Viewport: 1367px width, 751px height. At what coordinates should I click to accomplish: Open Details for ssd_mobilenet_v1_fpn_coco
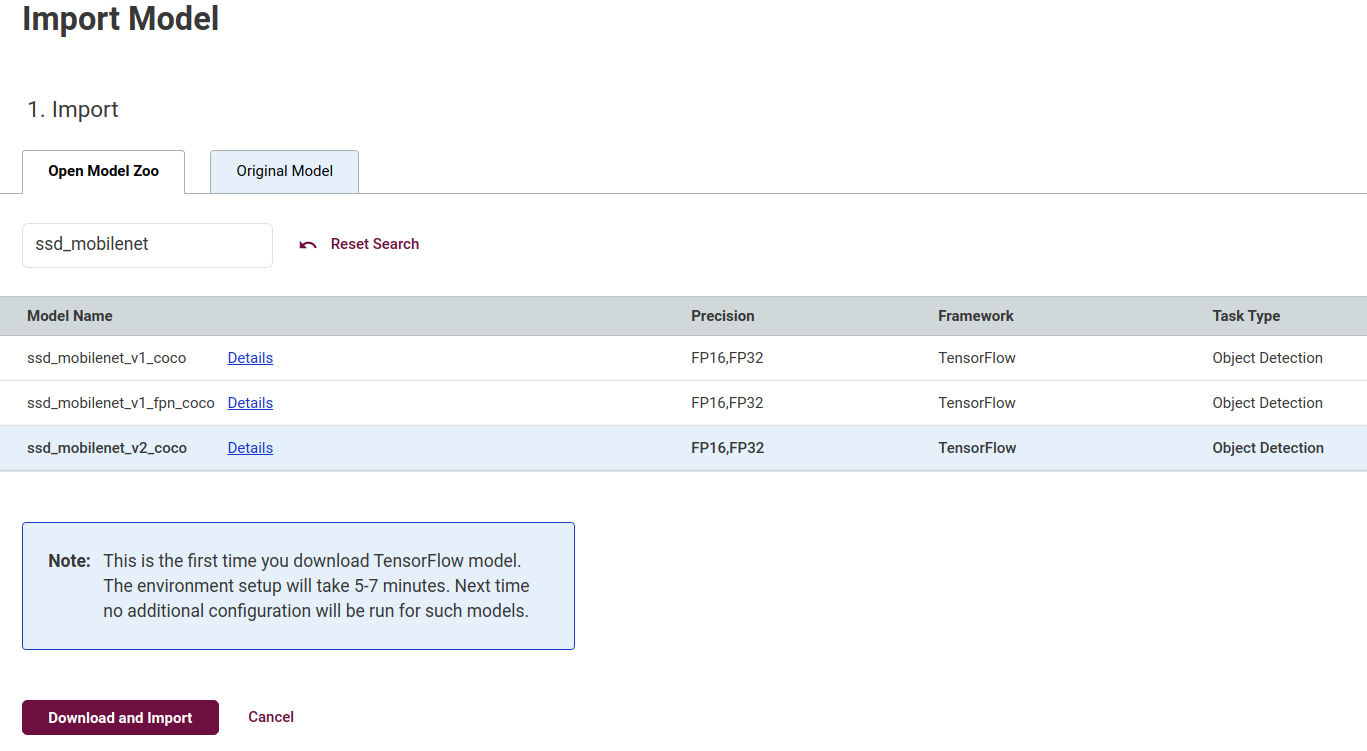250,403
